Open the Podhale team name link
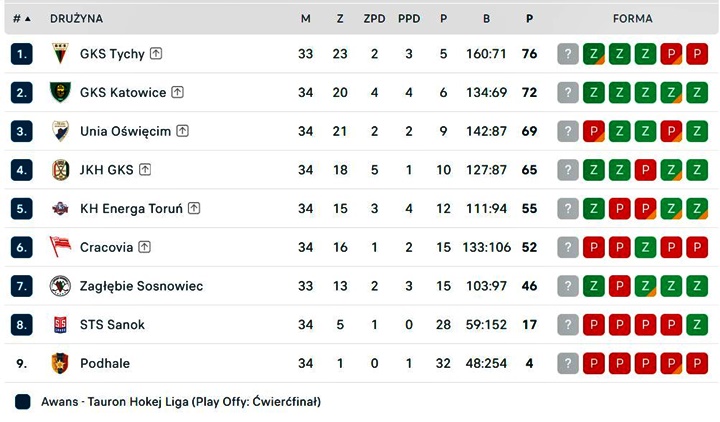 (x=105, y=363)
